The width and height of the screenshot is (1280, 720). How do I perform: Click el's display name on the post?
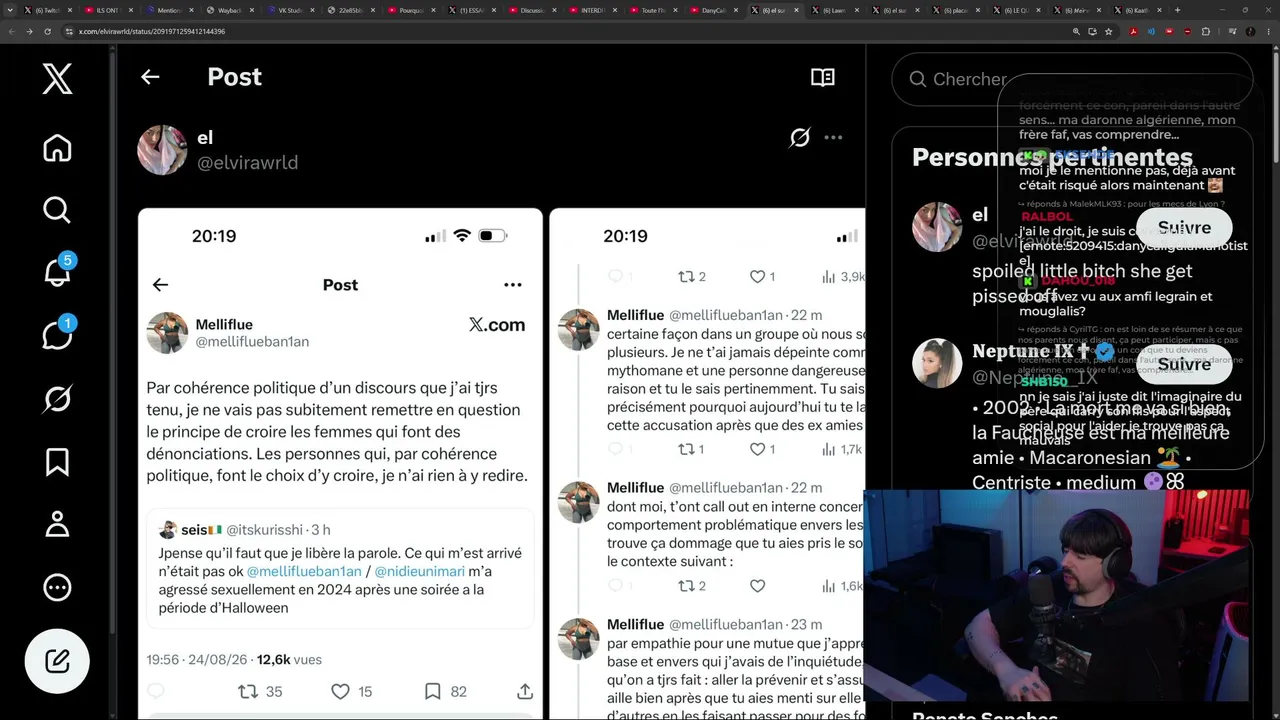point(205,138)
